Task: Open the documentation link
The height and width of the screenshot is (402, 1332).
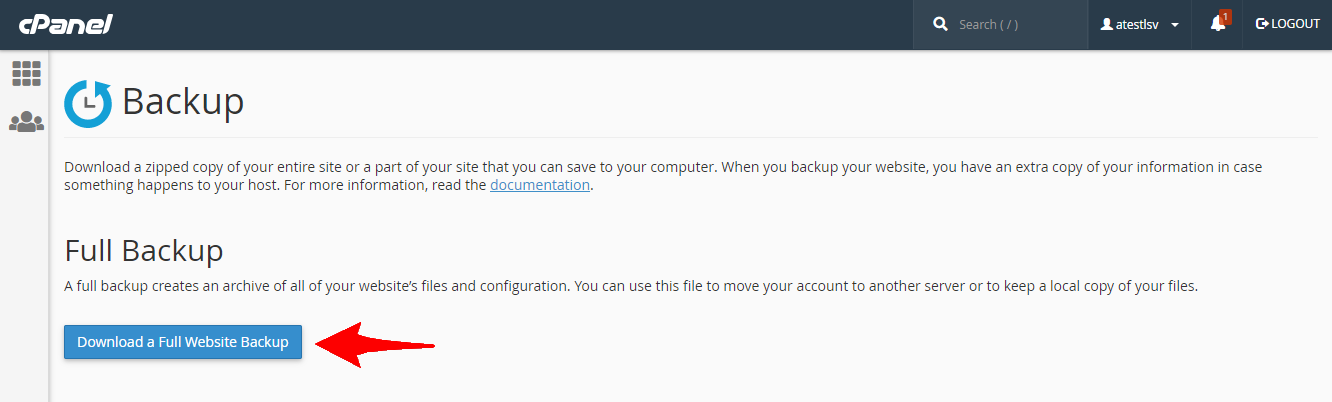Action: pos(539,185)
